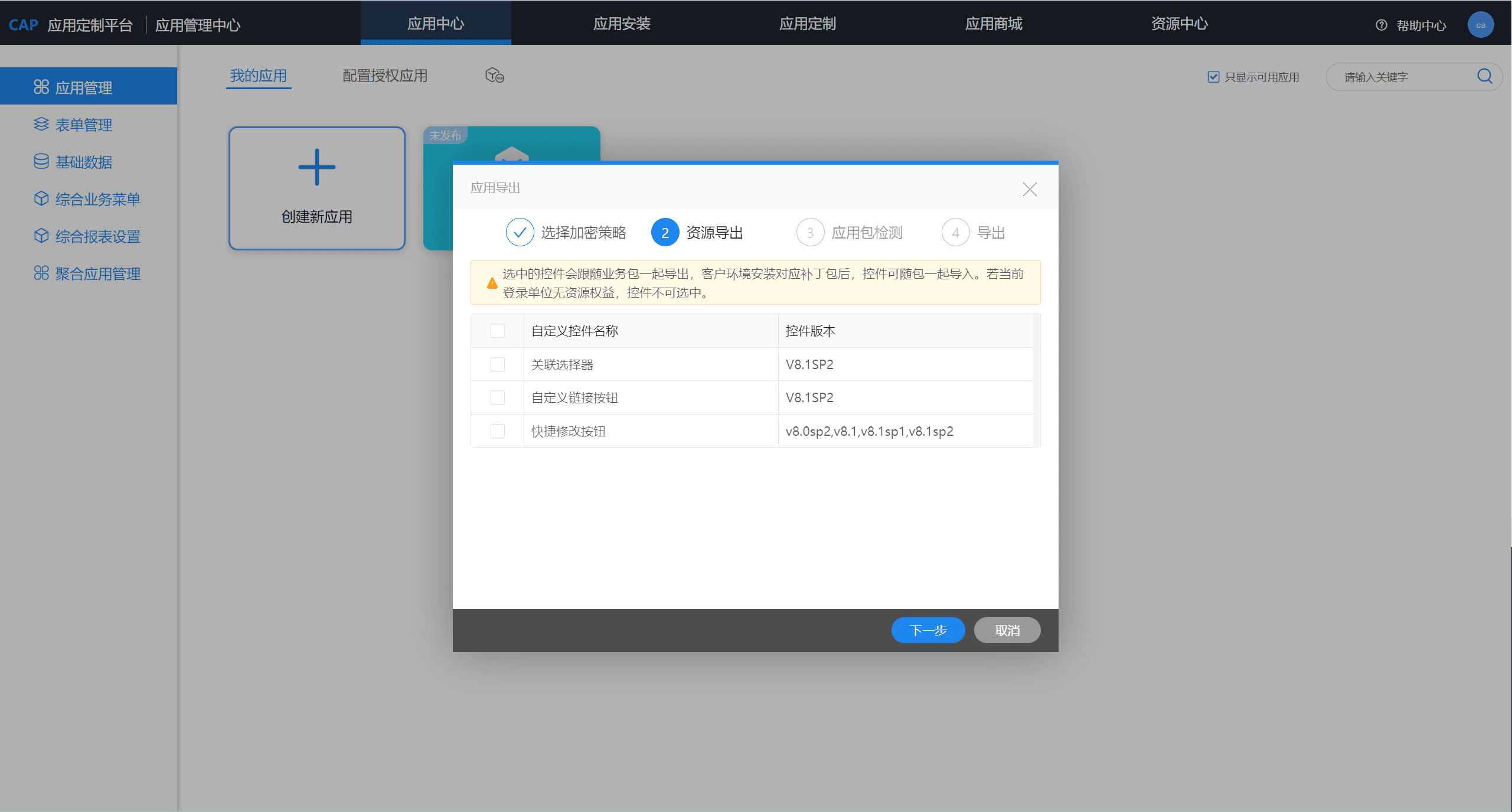
Task: Click the search magnifier icon
Action: [1484, 76]
